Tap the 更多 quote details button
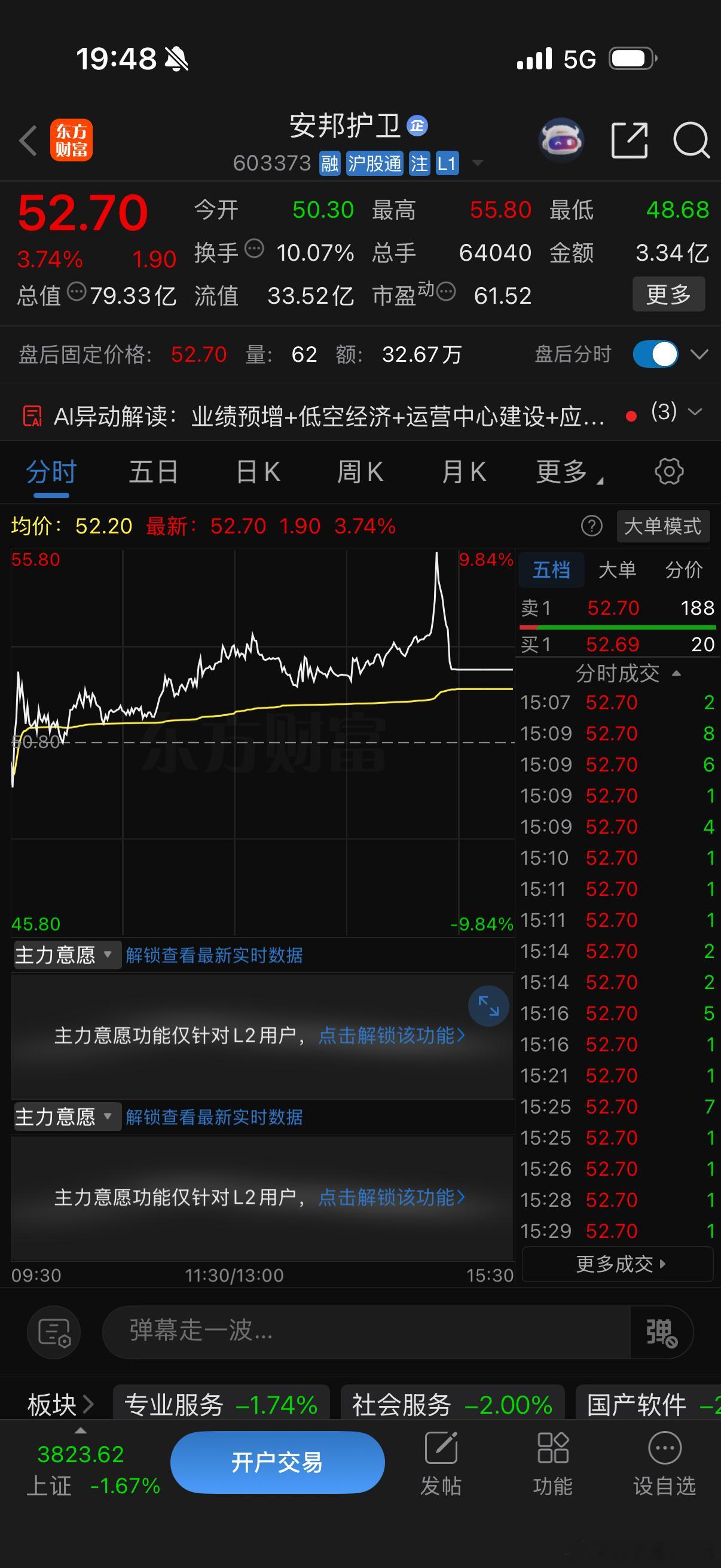 click(668, 295)
